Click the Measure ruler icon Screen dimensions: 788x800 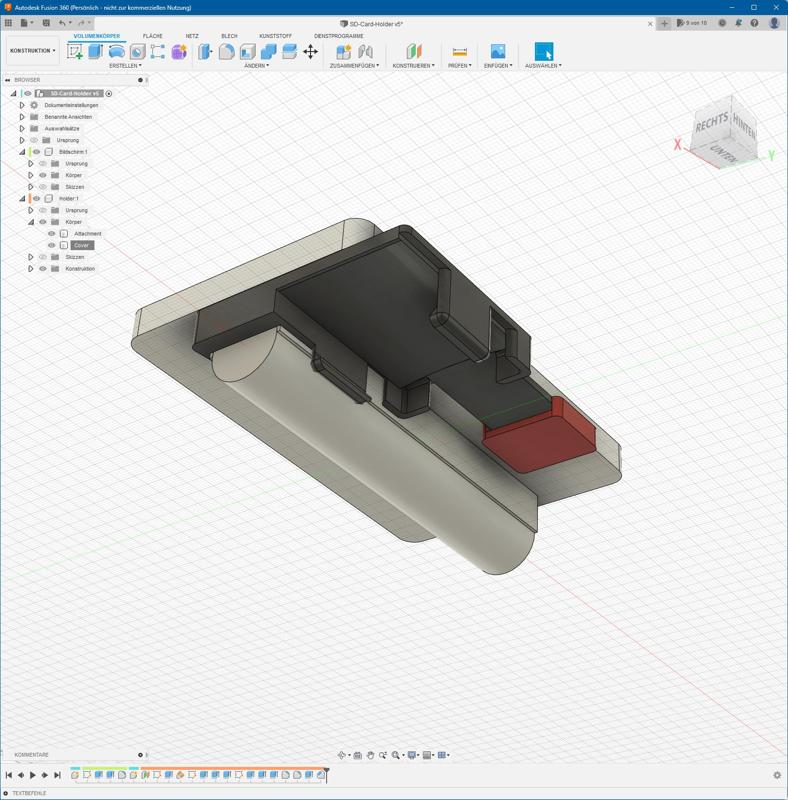coord(460,52)
